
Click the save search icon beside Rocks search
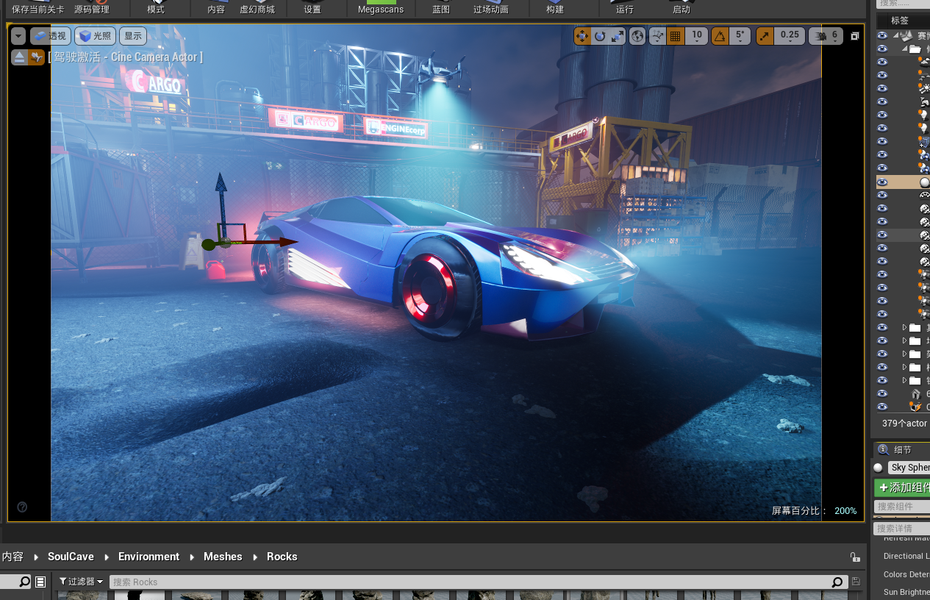click(x=856, y=582)
